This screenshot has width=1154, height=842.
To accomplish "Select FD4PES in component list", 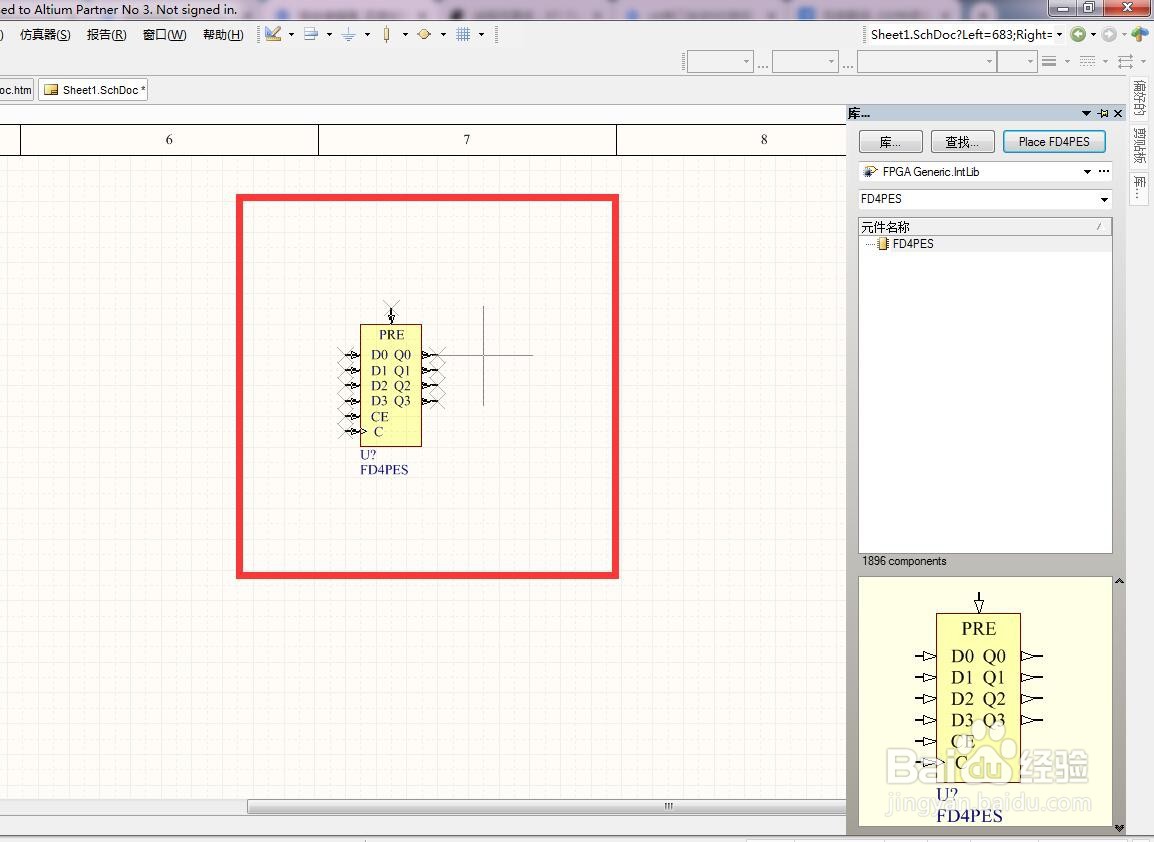I will pos(913,244).
